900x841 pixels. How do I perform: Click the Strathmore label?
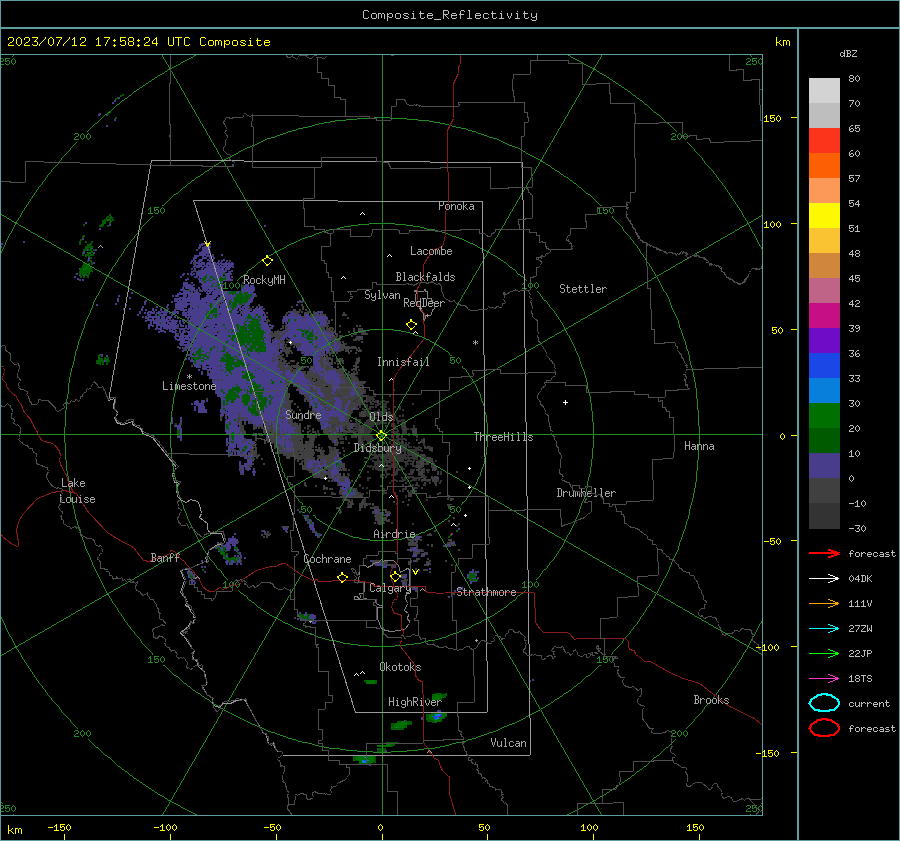(486, 592)
